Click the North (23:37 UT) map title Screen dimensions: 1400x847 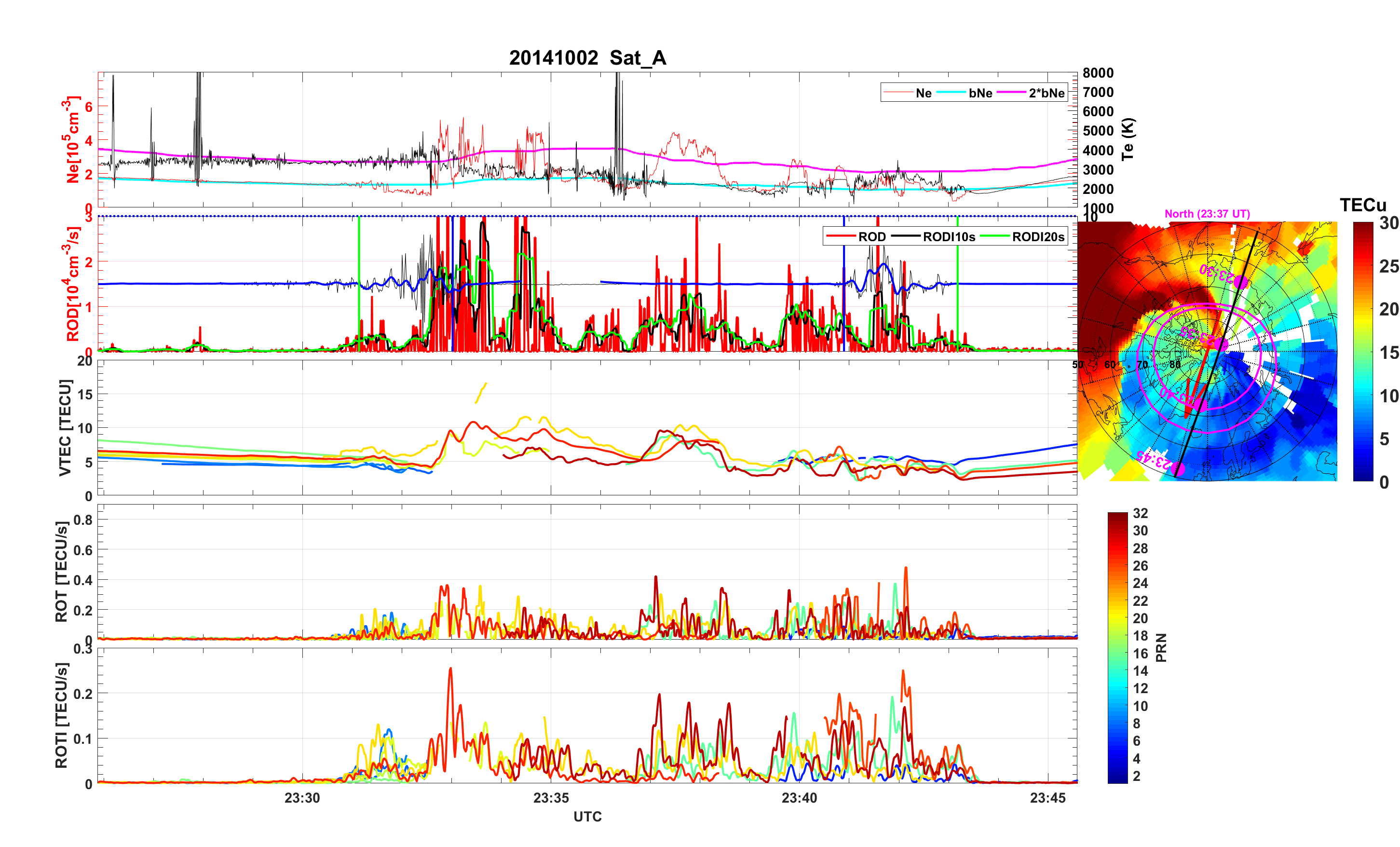(1207, 214)
